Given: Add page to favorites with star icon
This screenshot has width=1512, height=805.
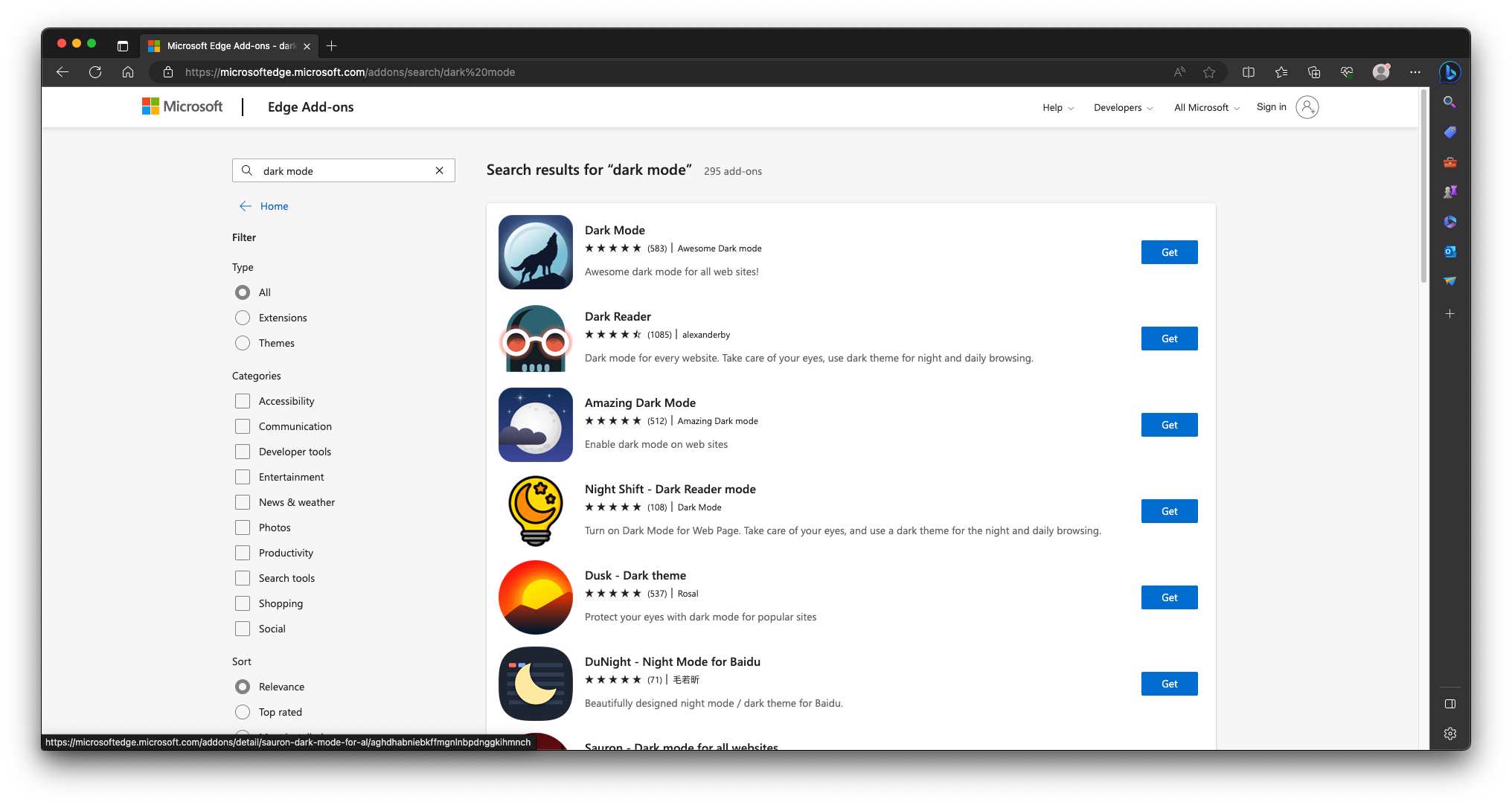Looking at the screenshot, I should (x=1209, y=72).
